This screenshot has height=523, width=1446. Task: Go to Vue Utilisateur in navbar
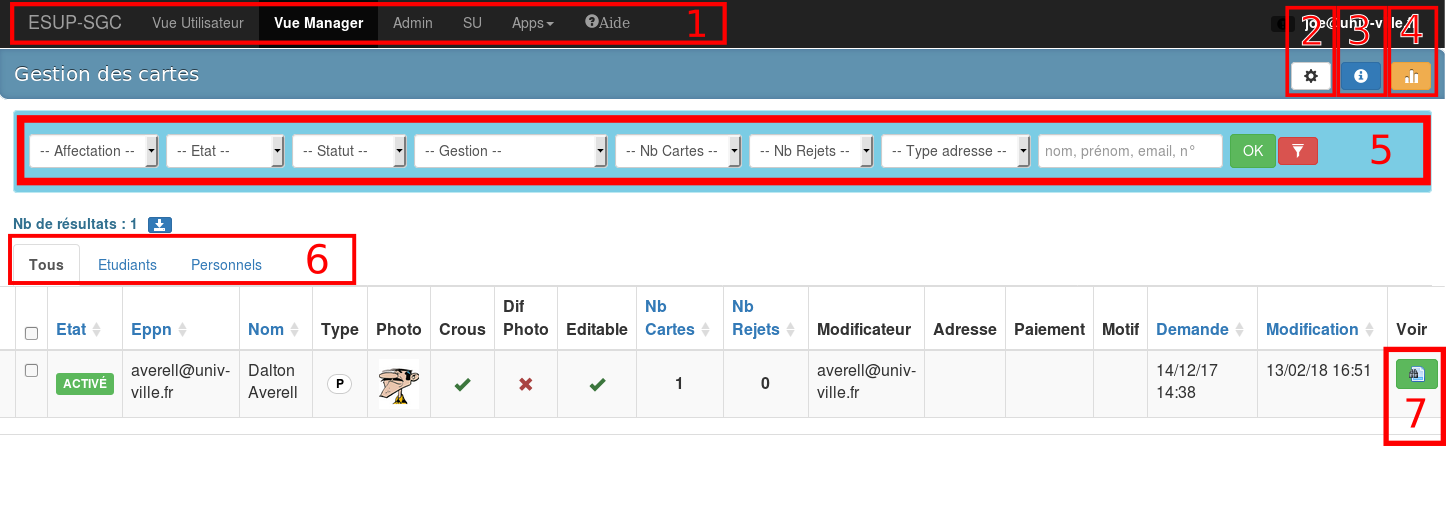tap(198, 22)
